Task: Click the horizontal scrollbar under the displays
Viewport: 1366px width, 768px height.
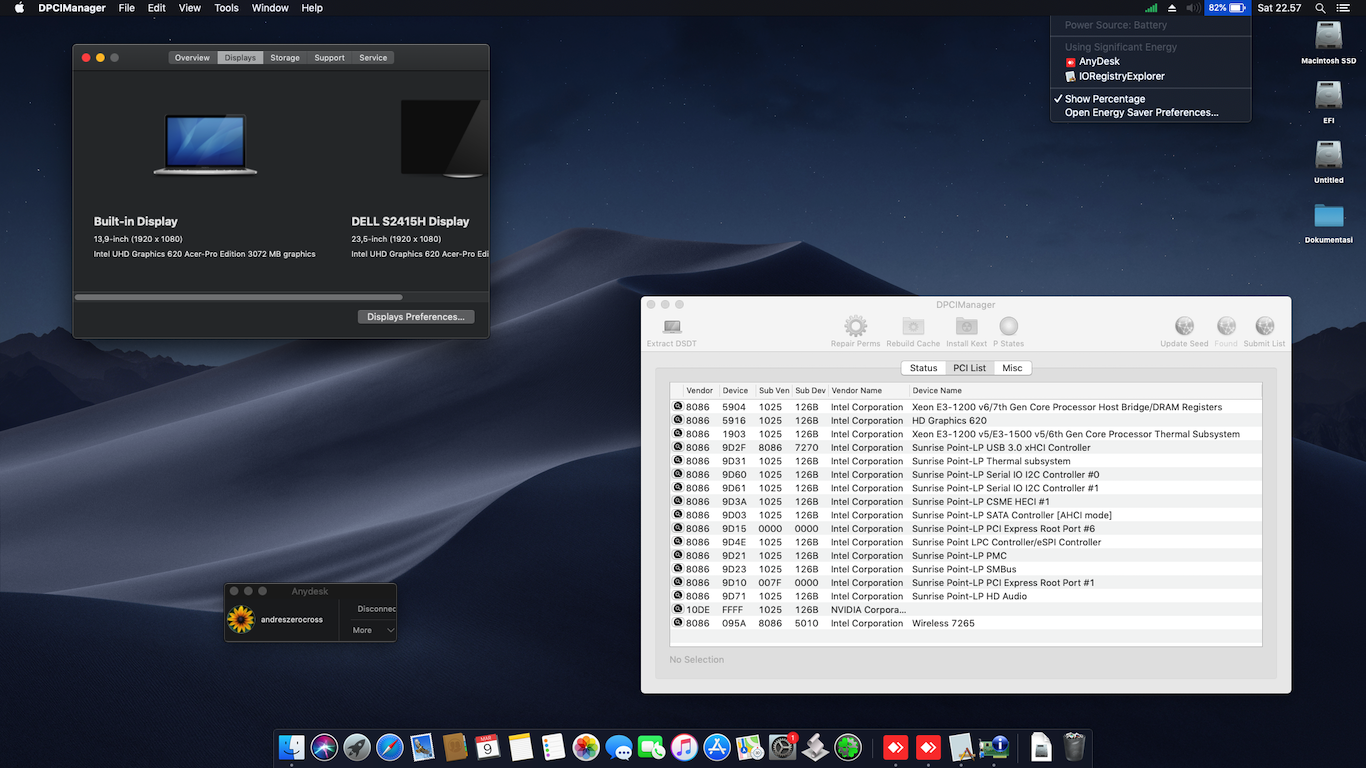Action: 238,297
